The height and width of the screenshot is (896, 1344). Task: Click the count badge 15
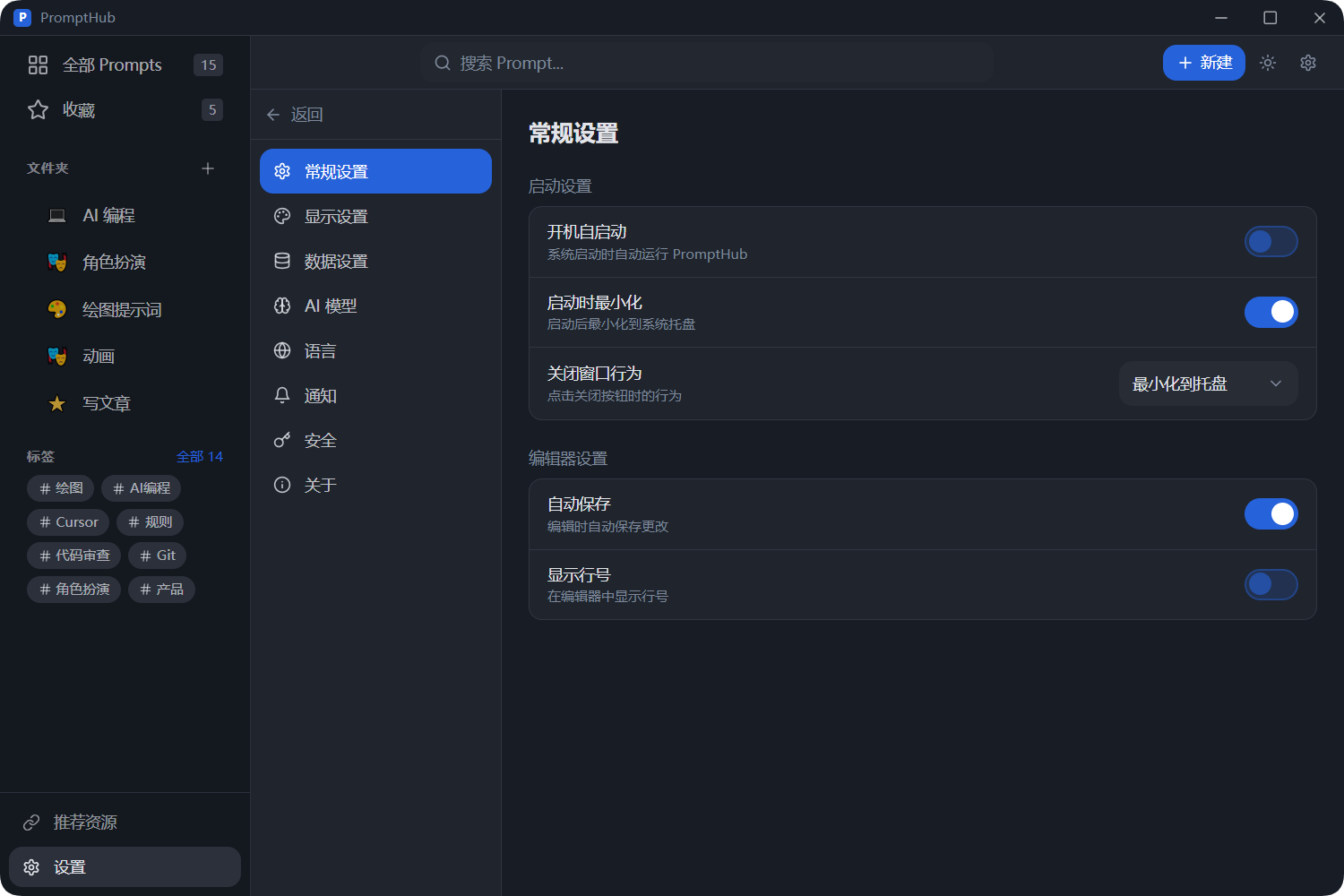[209, 65]
